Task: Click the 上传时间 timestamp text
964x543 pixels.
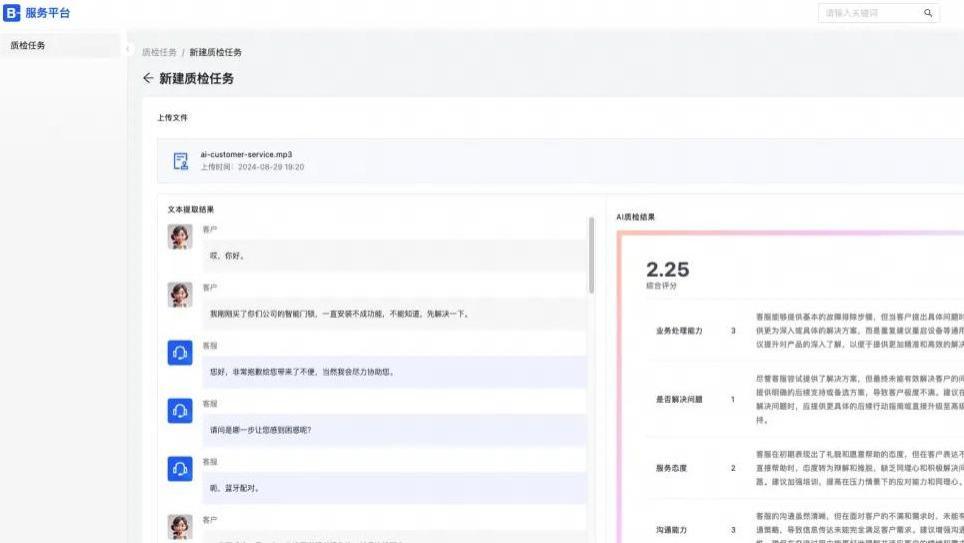Action: [252, 167]
